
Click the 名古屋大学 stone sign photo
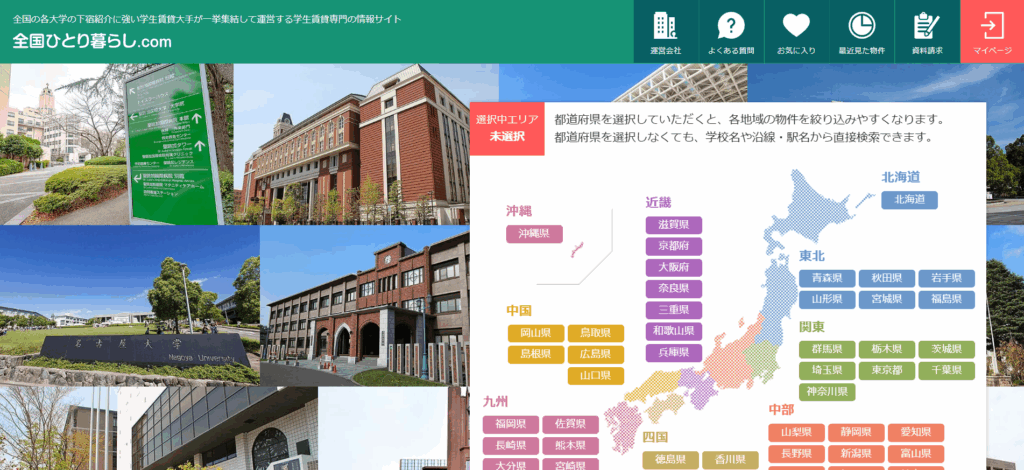point(129,306)
